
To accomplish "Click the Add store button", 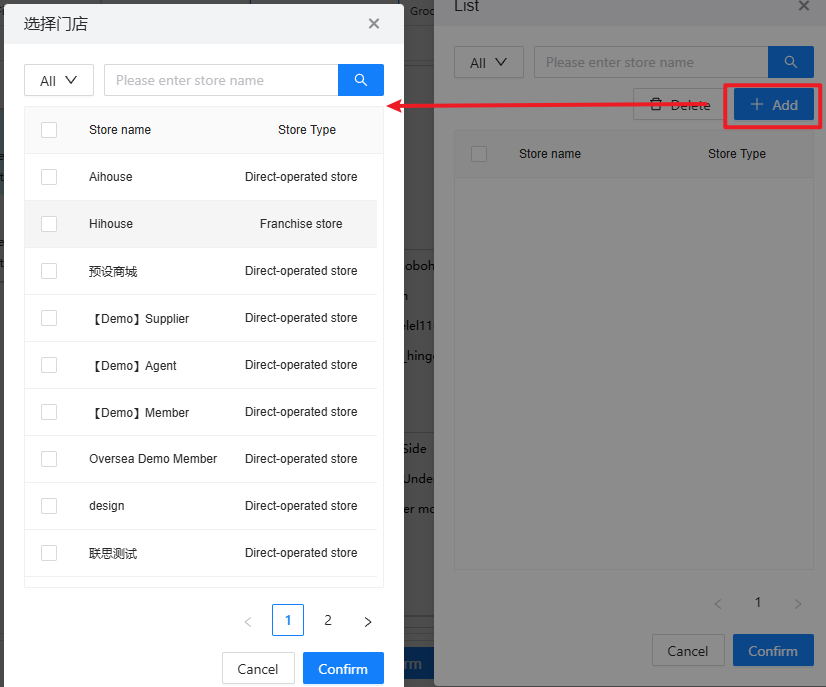I will [x=774, y=104].
